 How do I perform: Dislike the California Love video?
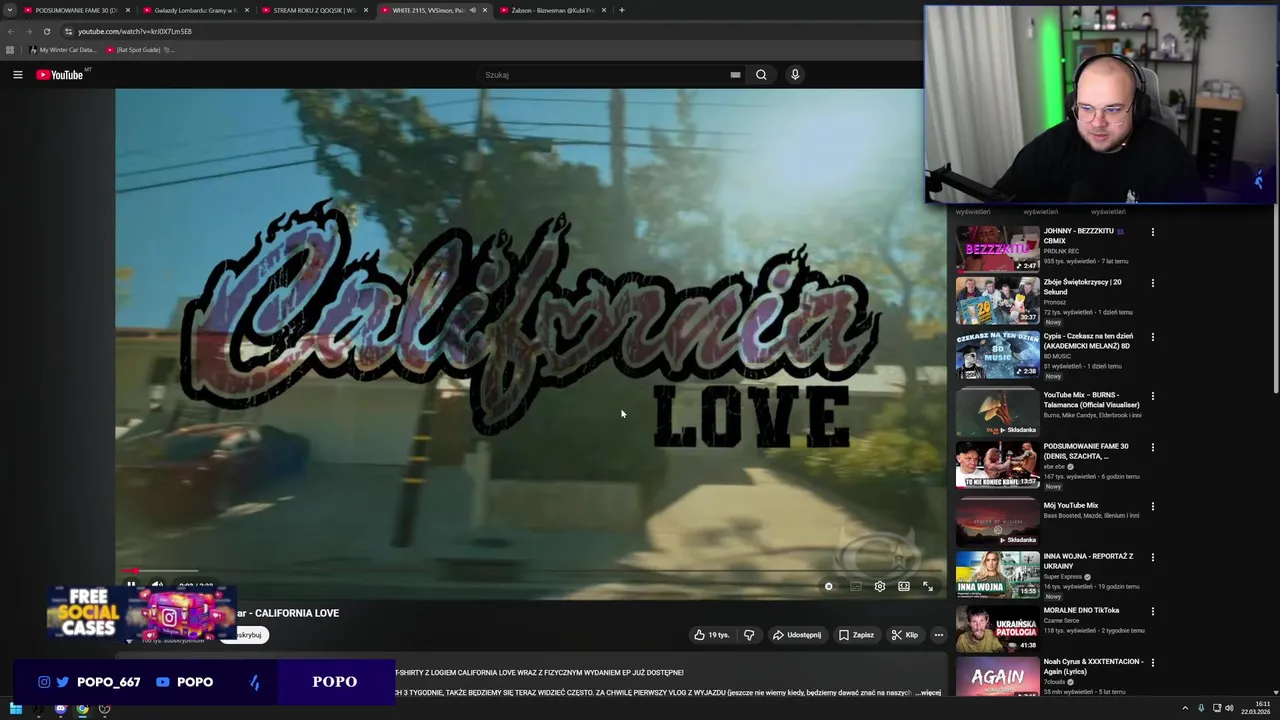coord(749,635)
